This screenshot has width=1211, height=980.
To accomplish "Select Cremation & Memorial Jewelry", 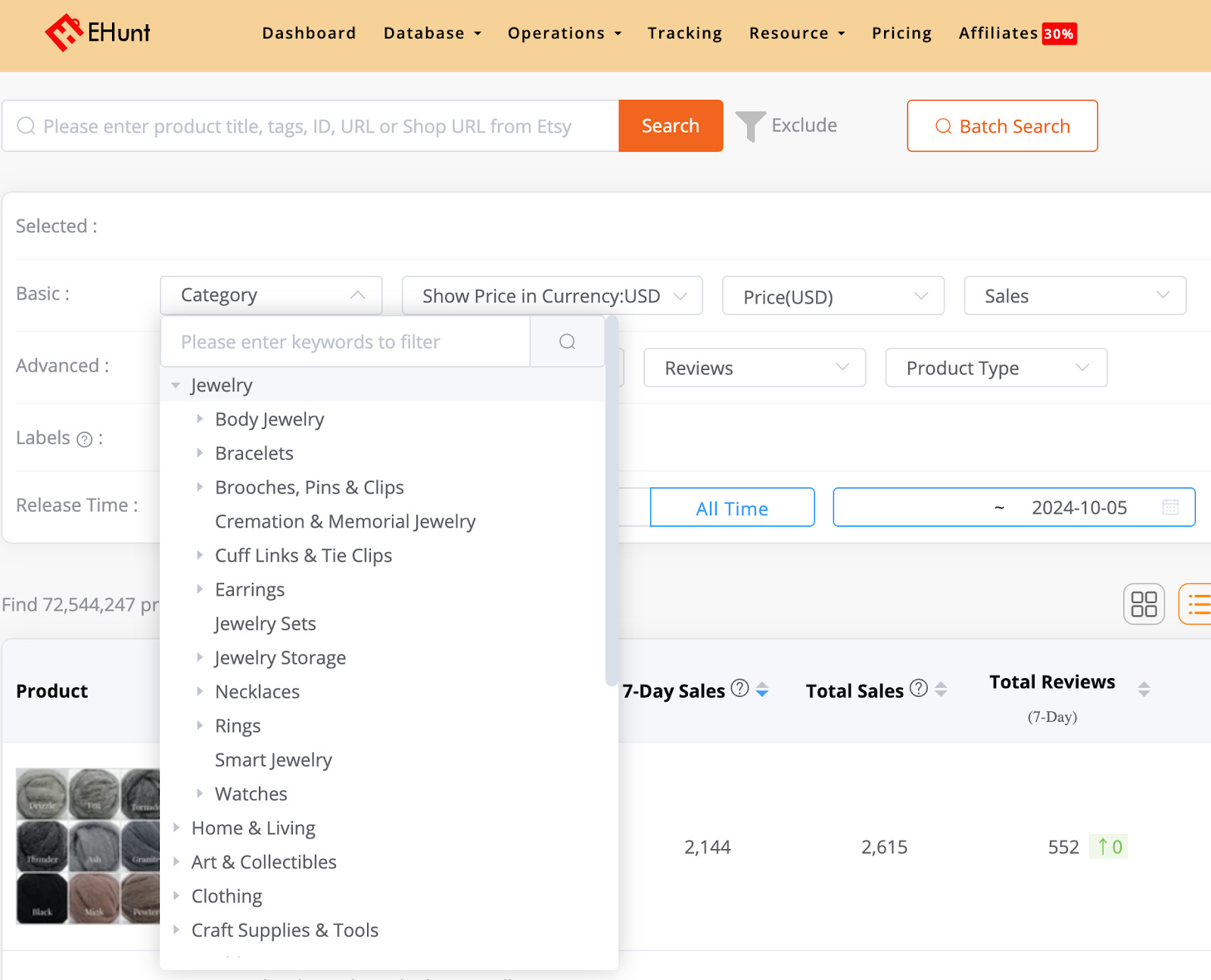I will [345, 521].
